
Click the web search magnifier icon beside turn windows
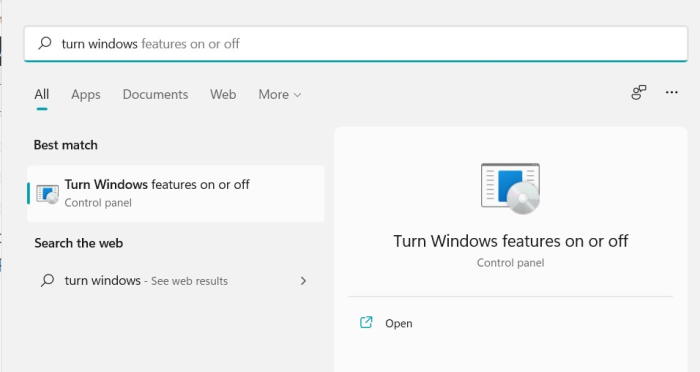(47, 280)
